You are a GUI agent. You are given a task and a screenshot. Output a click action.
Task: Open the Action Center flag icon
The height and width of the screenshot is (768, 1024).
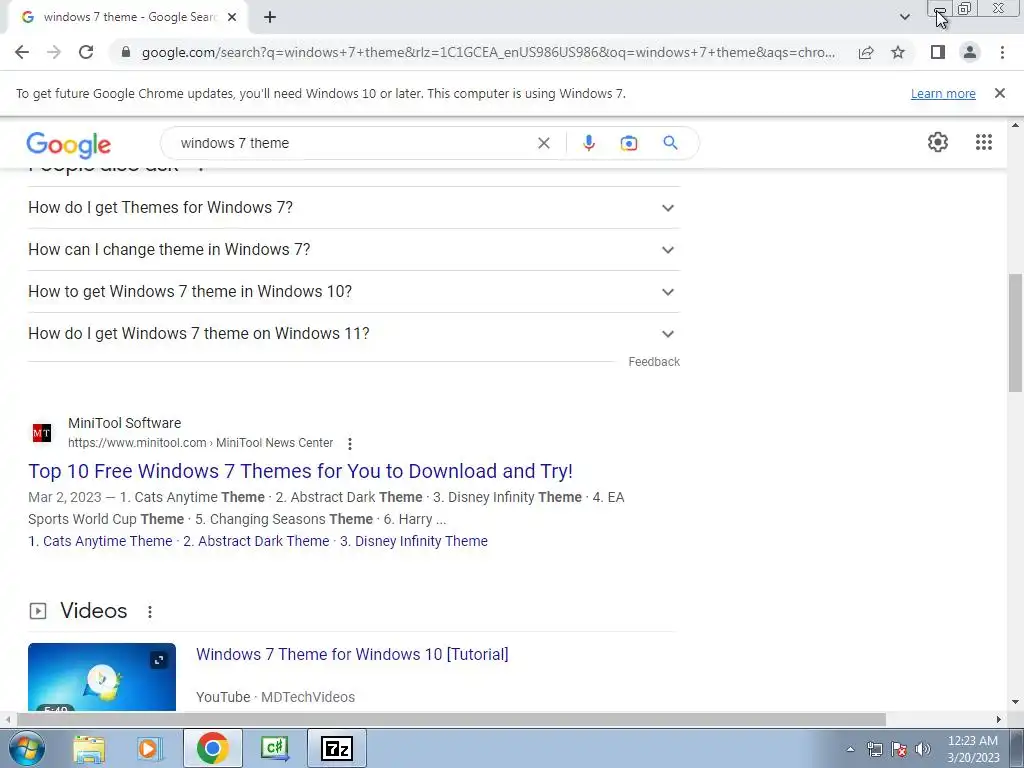899,749
